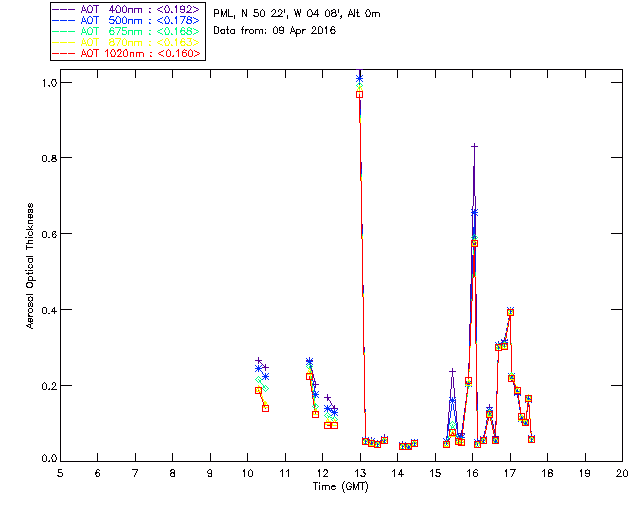Image resolution: width=640 pixels, height=512 pixels.
Task: Click the PML station location header text
Action: [297, 13]
